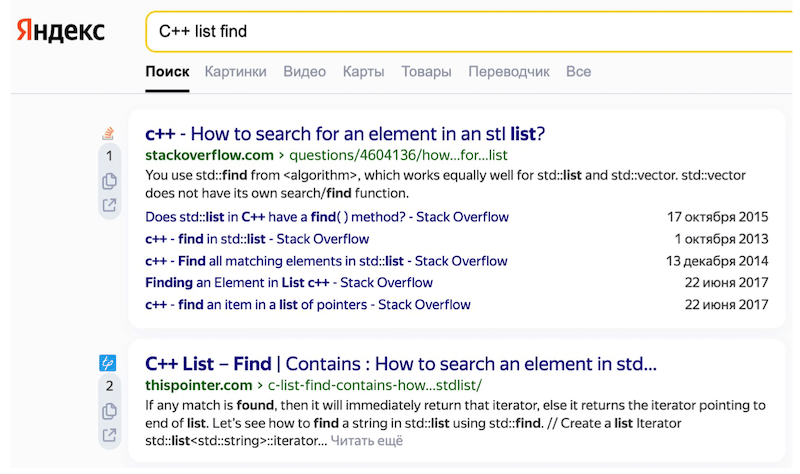Open 'Finding an Element in List c++' link

tap(289, 282)
